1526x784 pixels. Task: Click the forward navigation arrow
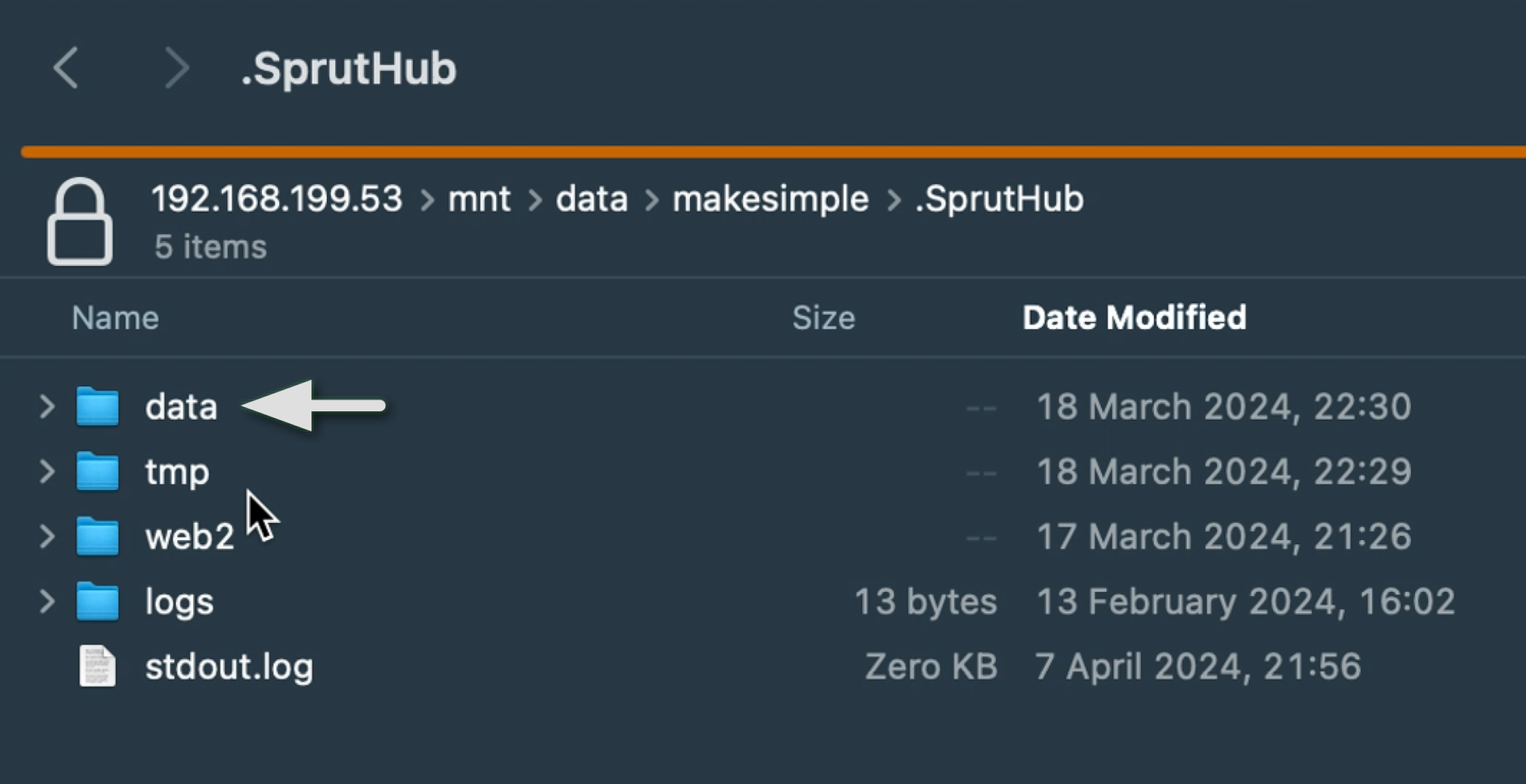pos(176,67)
